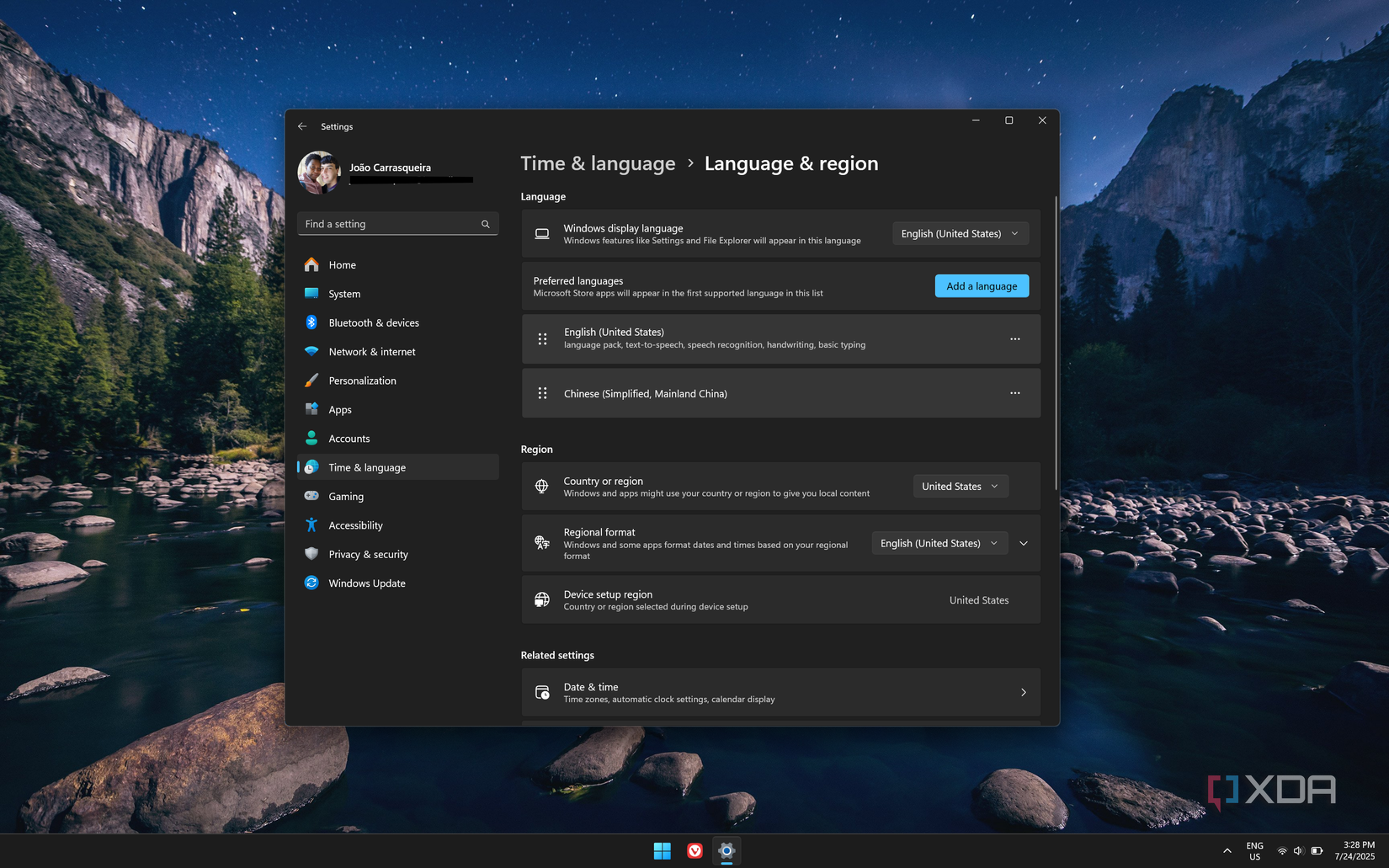
Task: Go to Bluetooth & devices settings
Action: coord(373,322)
